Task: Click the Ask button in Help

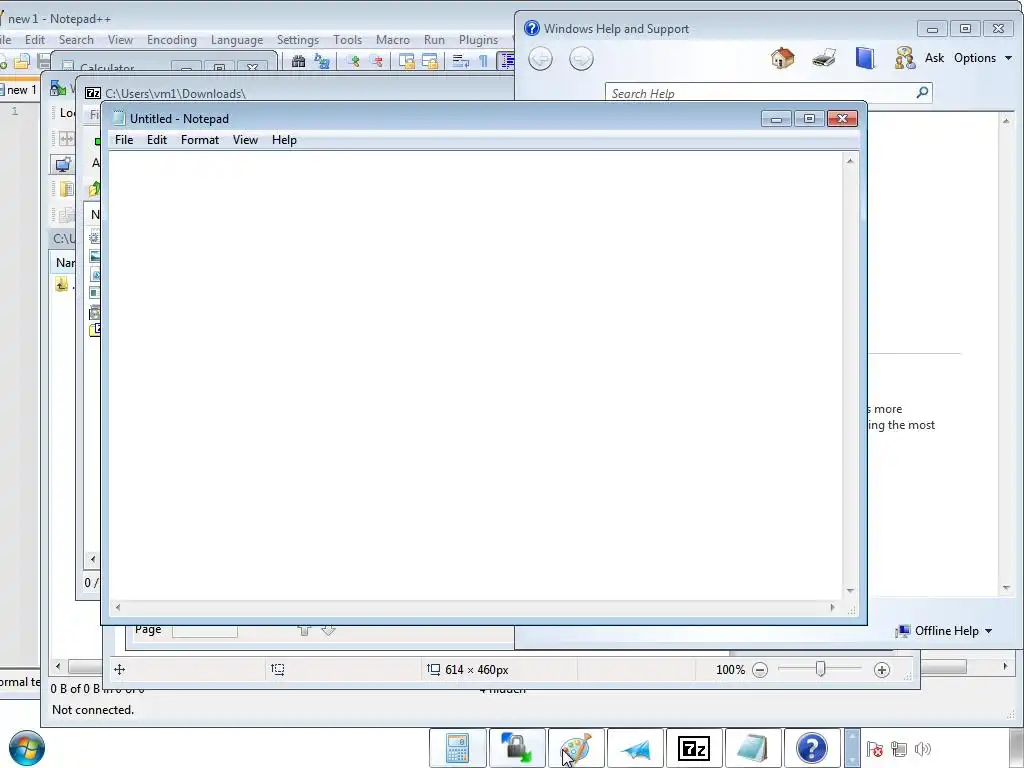Action: (x=934, y=58)
